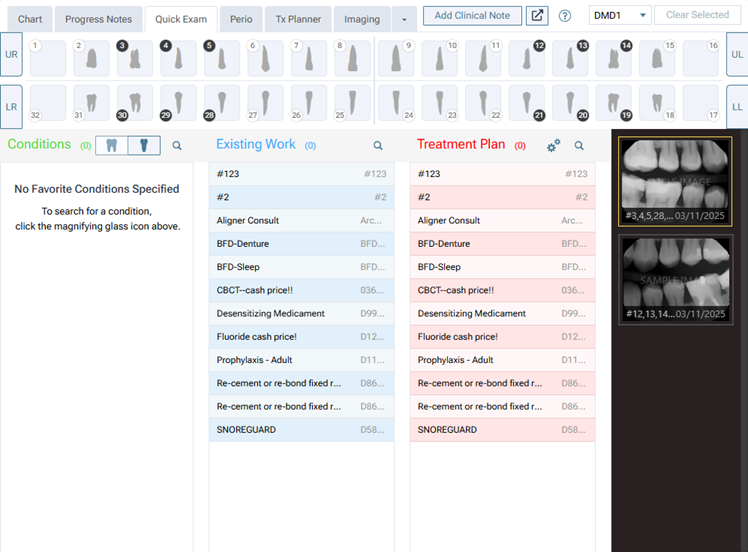The image size is (748, 552).
Task: Toggle the molar tooth view in Conditions
Action: [112, 145]
